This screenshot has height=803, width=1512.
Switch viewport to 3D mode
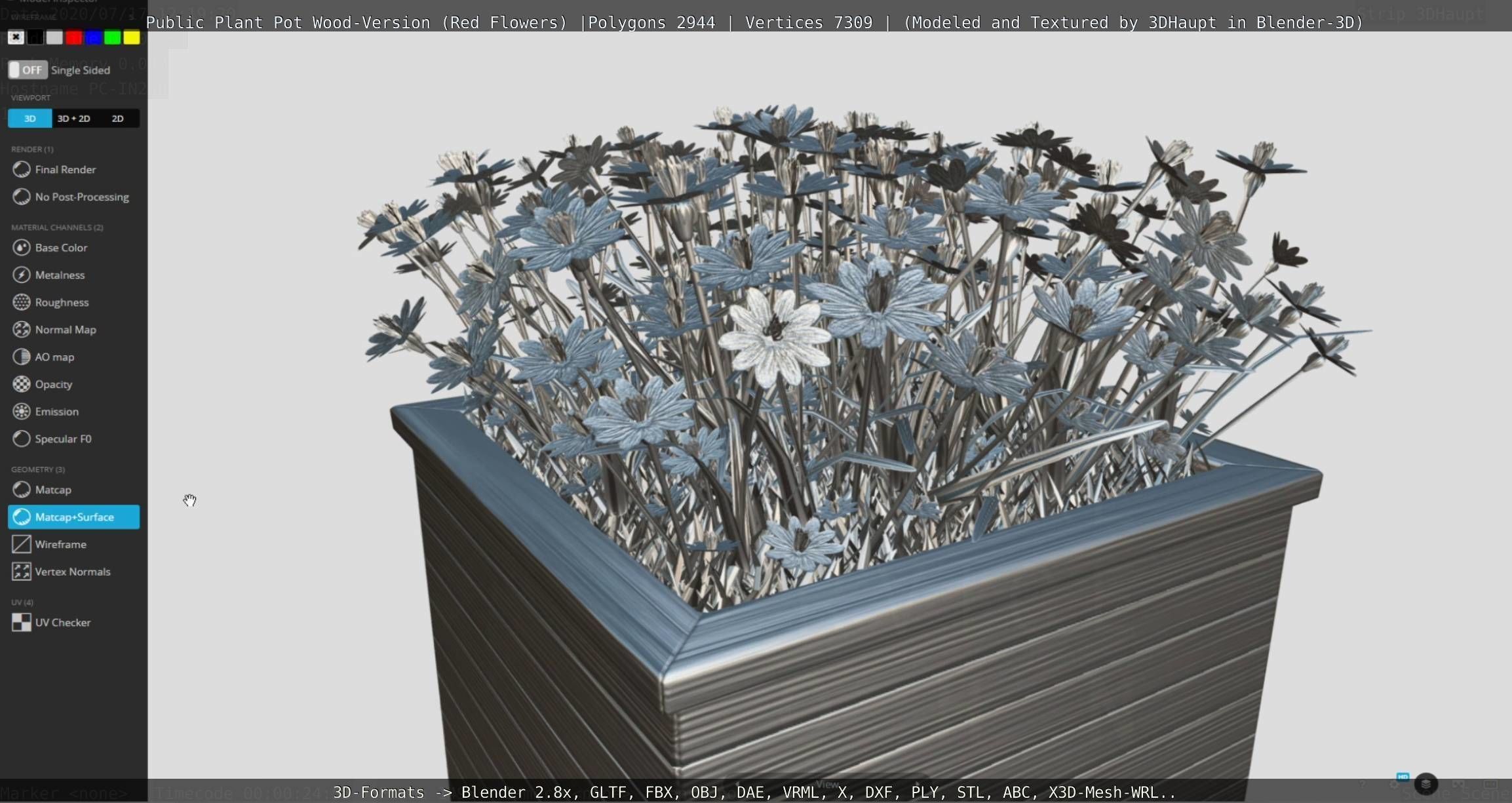pyautogui.click(x=30, y=118)
